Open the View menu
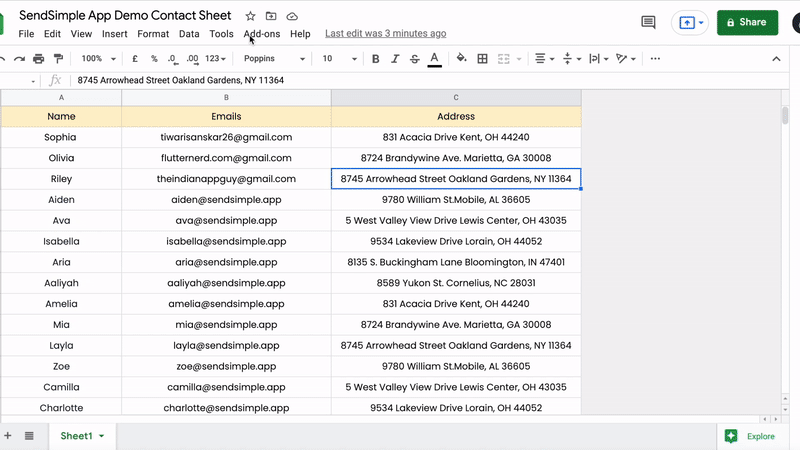Screen dimensions: 800x450 coord(81,34)
